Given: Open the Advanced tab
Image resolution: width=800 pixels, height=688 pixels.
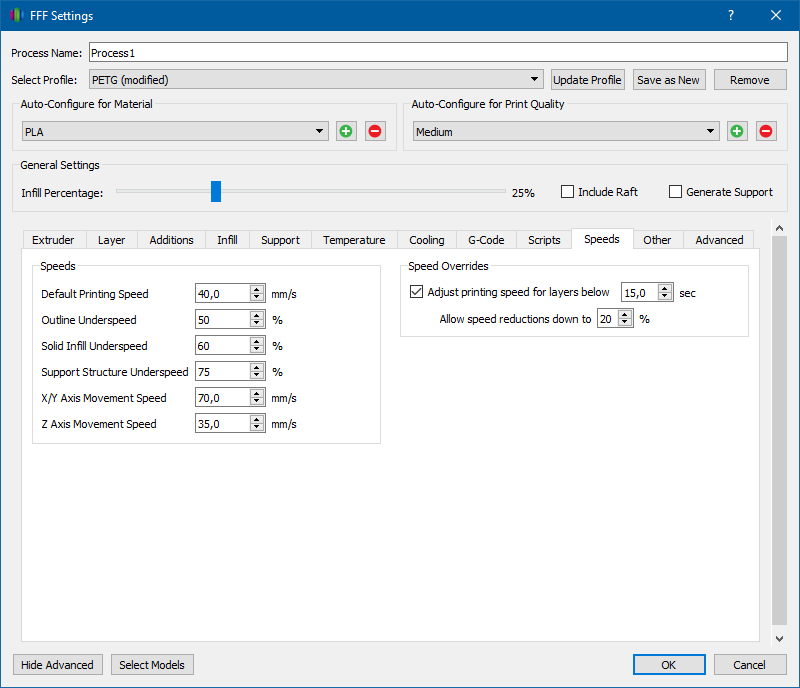Looking at the screenshot, I should 719,240.
